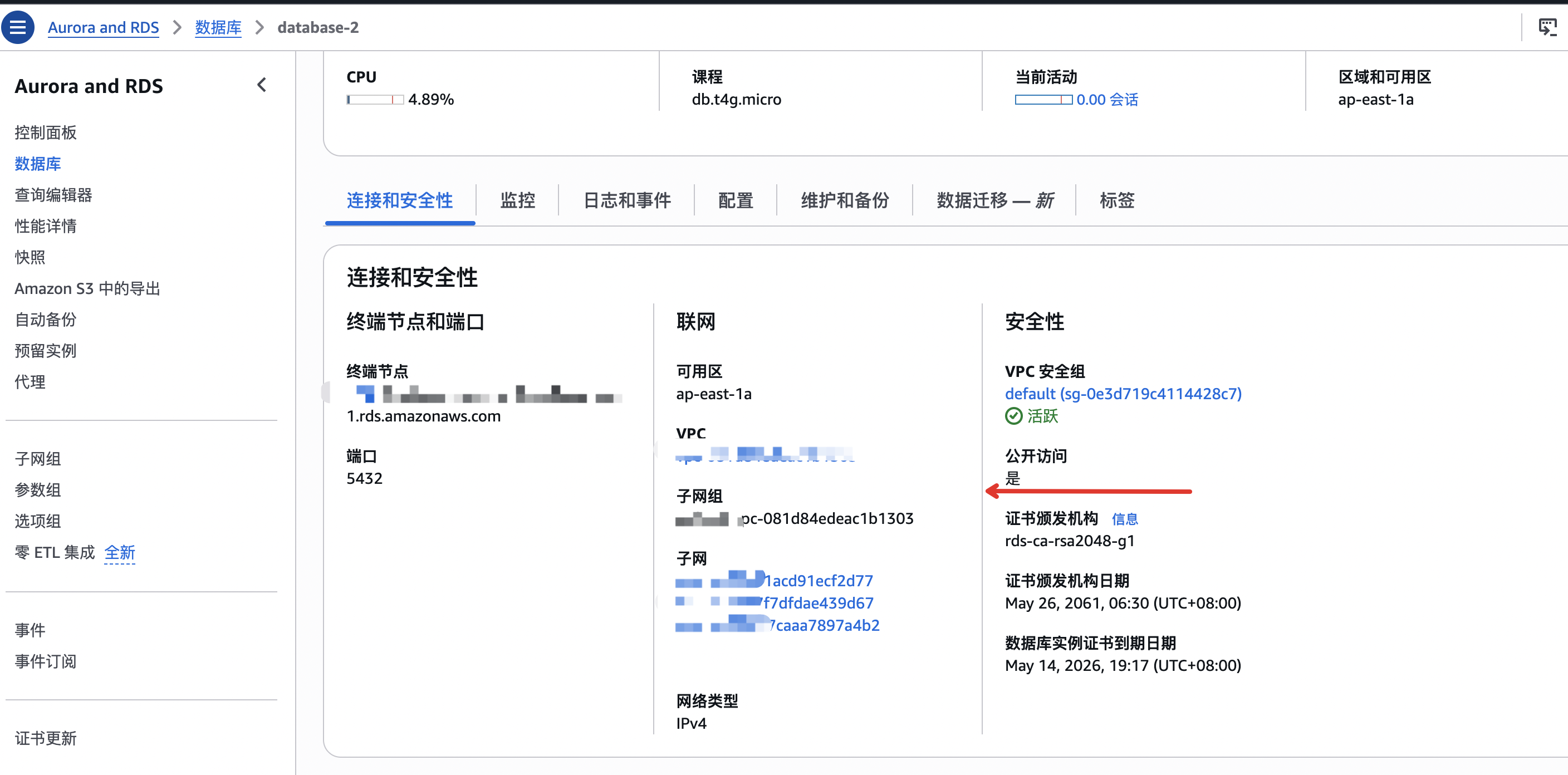Open the hamburger navigation menu
The height and width of the screenshot is (775, 1568).
pos(18,27)
